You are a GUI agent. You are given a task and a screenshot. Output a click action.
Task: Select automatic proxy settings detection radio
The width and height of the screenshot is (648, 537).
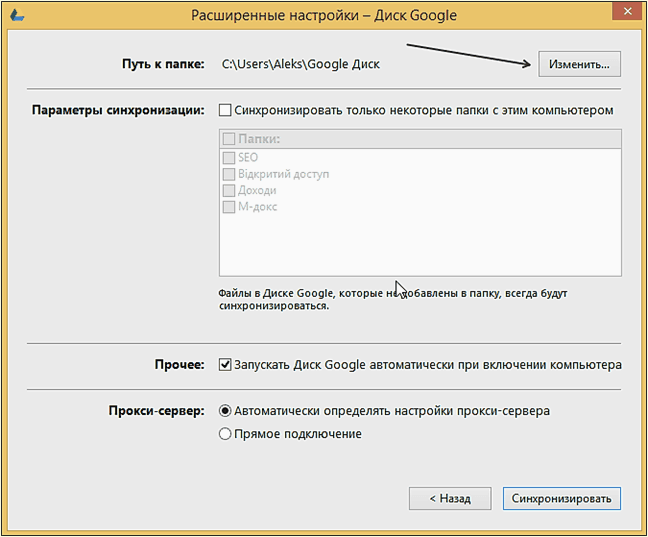click(225, 411)
